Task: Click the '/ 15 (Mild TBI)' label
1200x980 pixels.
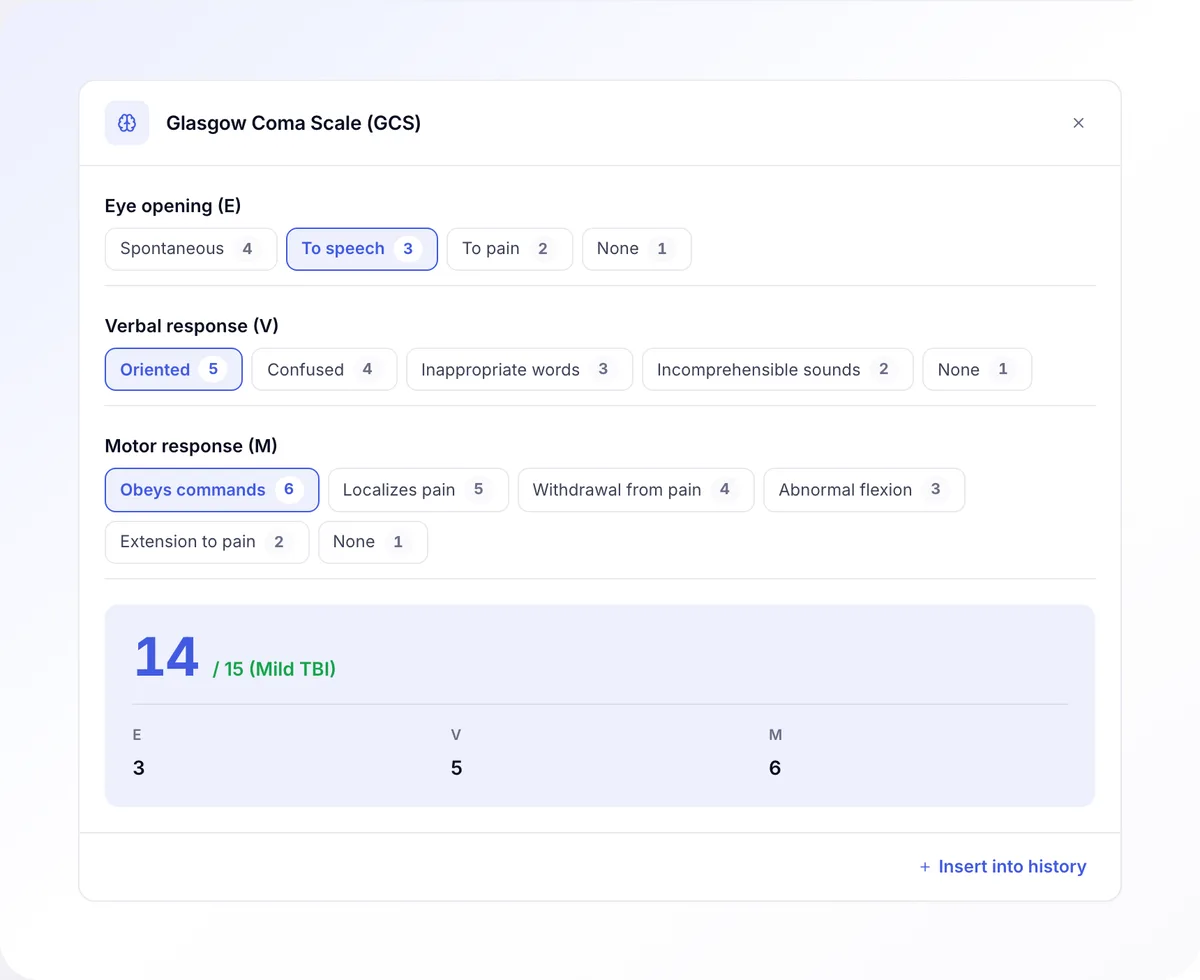Action: pos(274,669)
